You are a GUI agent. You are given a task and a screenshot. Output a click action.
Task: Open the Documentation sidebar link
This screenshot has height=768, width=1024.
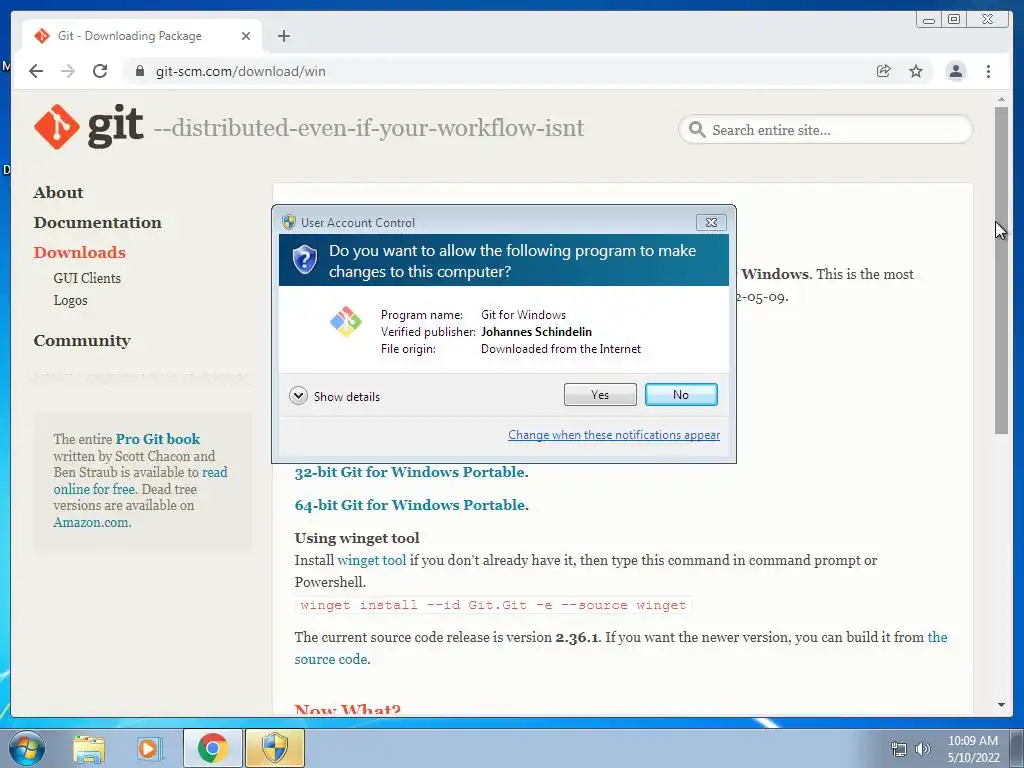97,223
